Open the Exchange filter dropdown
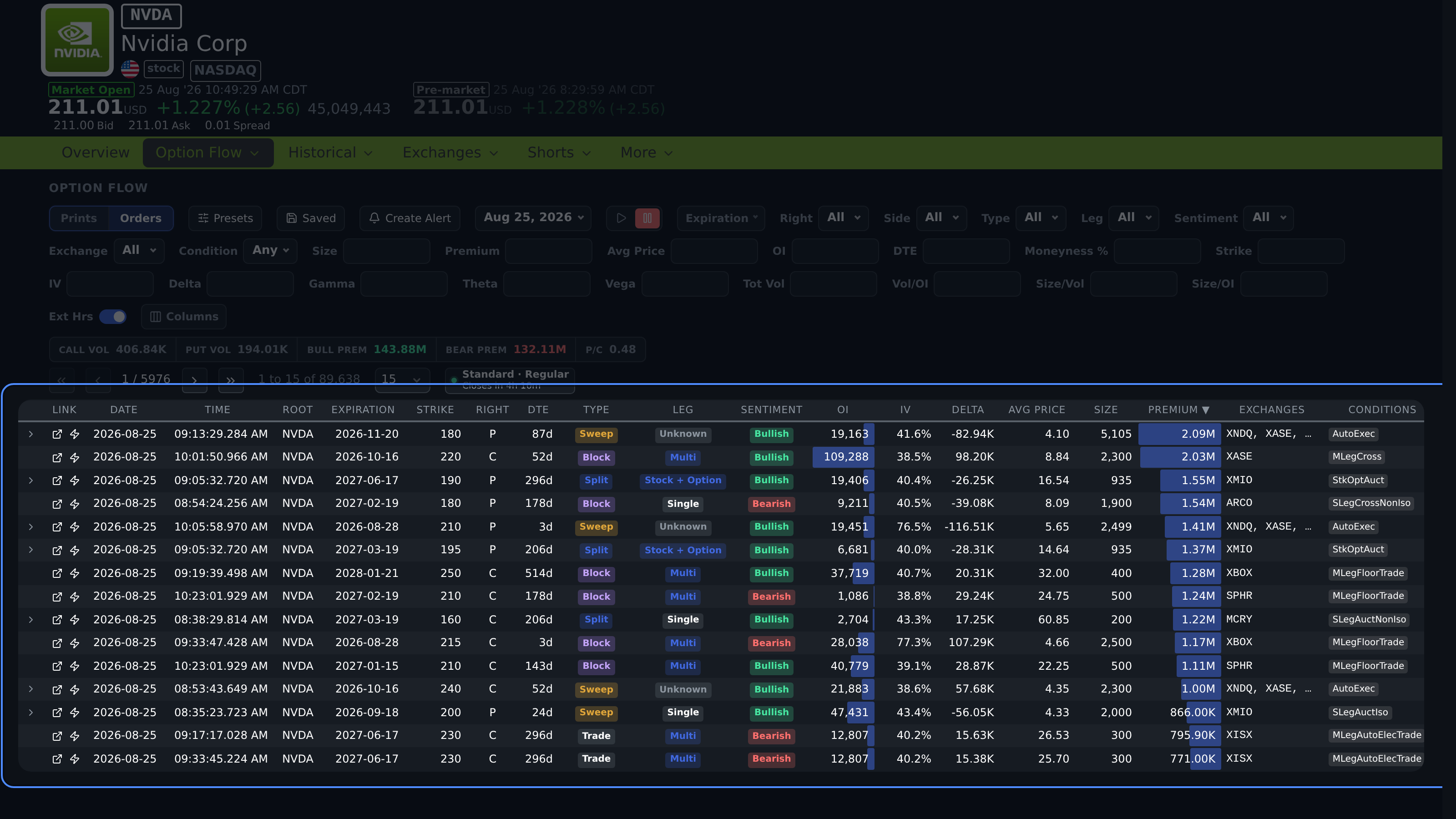The height and width of the screenshot is (819, 1456). [138, 250]
